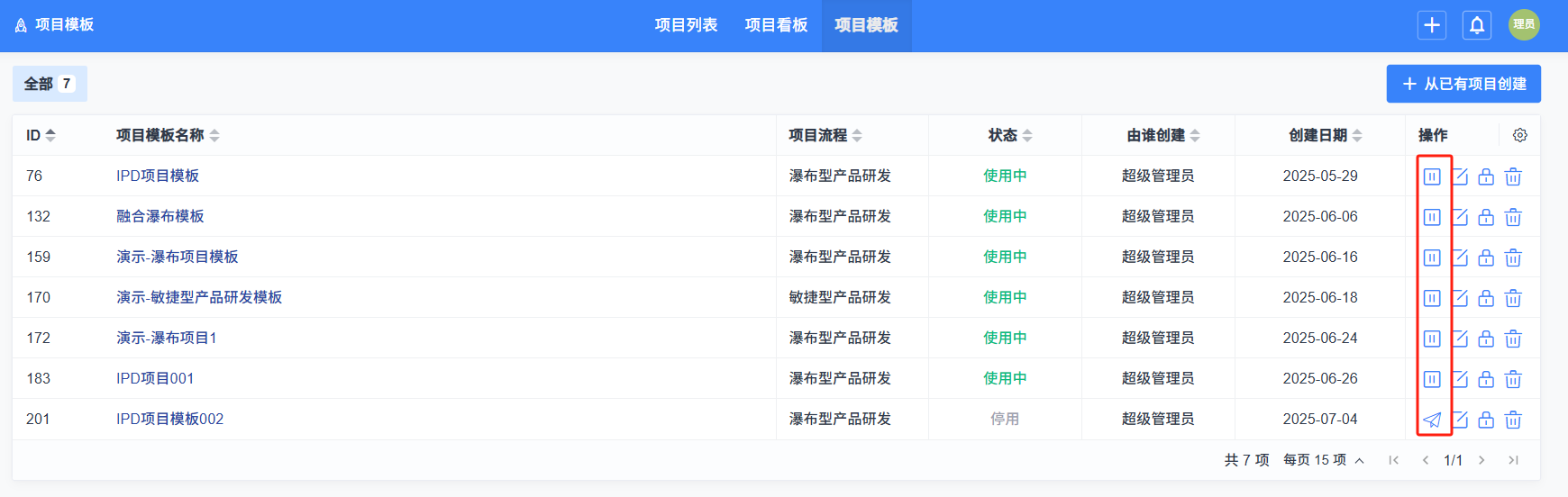
Task: Click the publish paper-plane icon for IPD项目模板002
Action: point(1432,420)
